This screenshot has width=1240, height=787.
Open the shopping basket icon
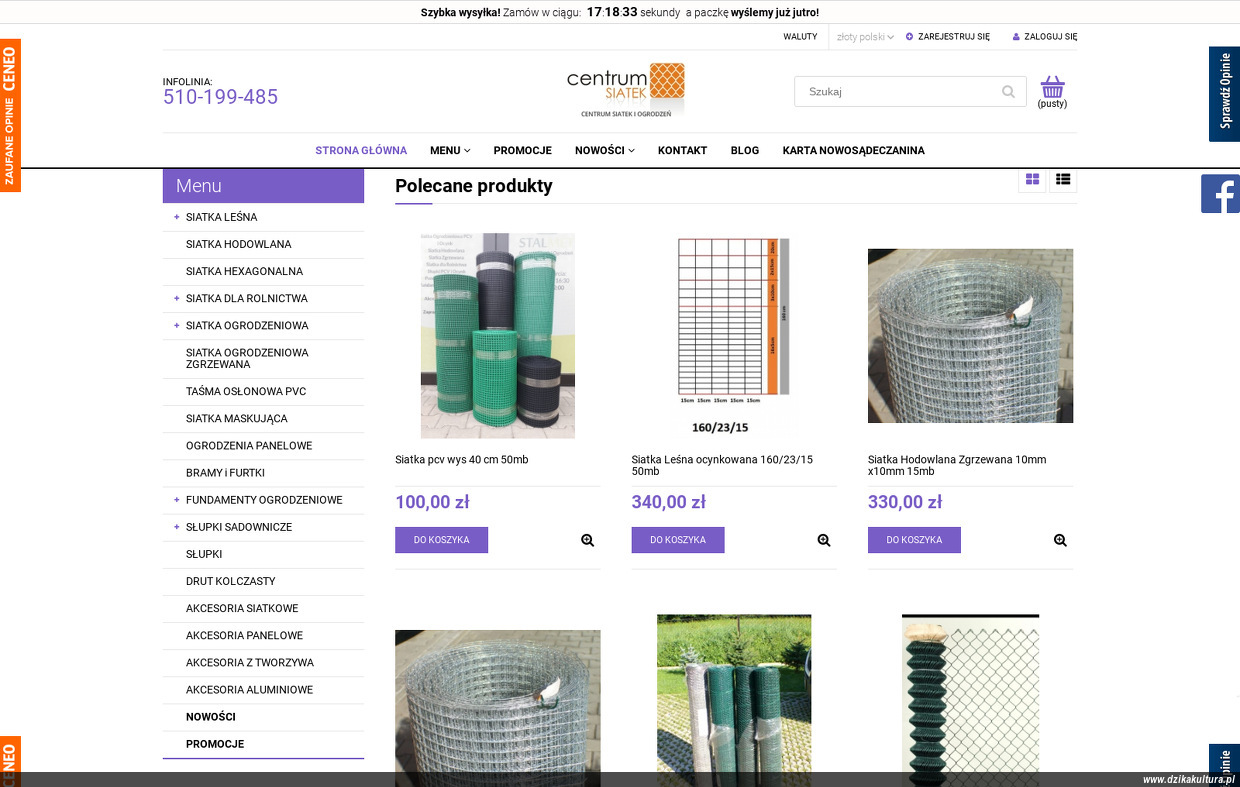pos(1052,87)
